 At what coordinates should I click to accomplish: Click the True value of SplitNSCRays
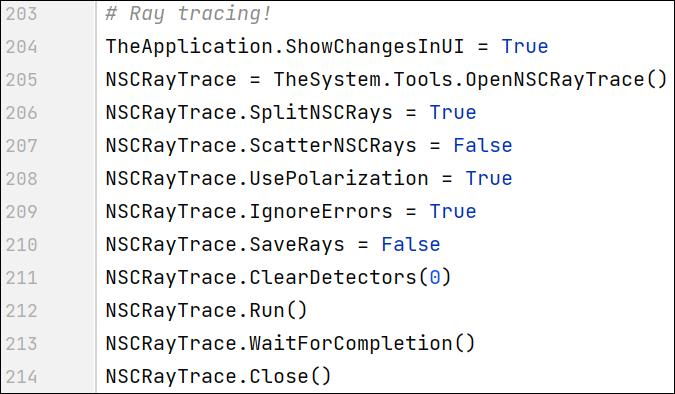(x=453, y=113)
